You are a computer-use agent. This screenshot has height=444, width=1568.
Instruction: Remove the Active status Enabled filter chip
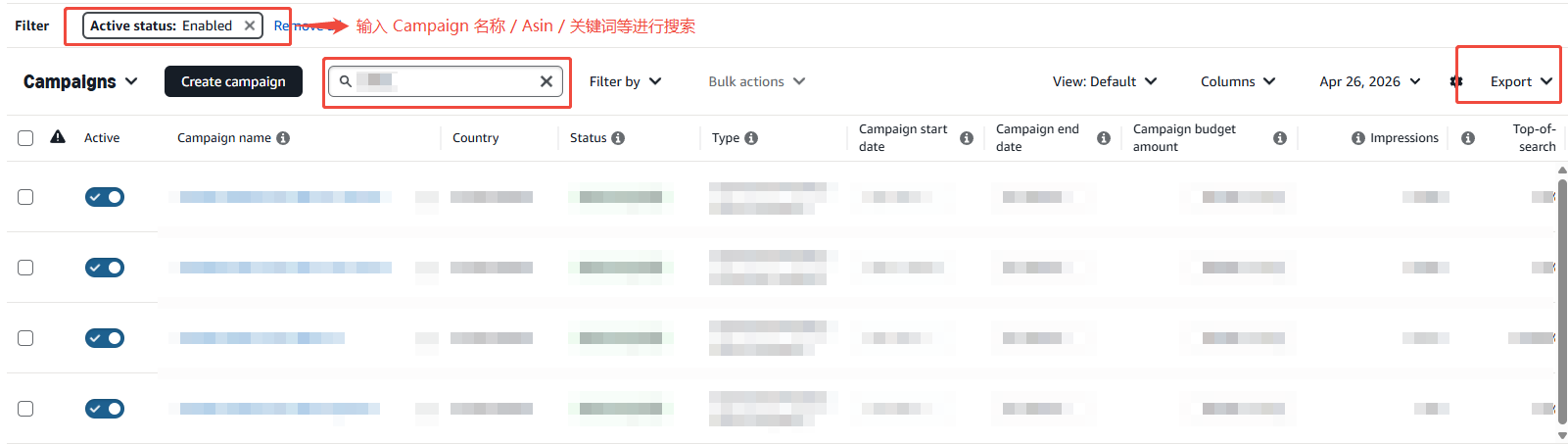point(250,26)
